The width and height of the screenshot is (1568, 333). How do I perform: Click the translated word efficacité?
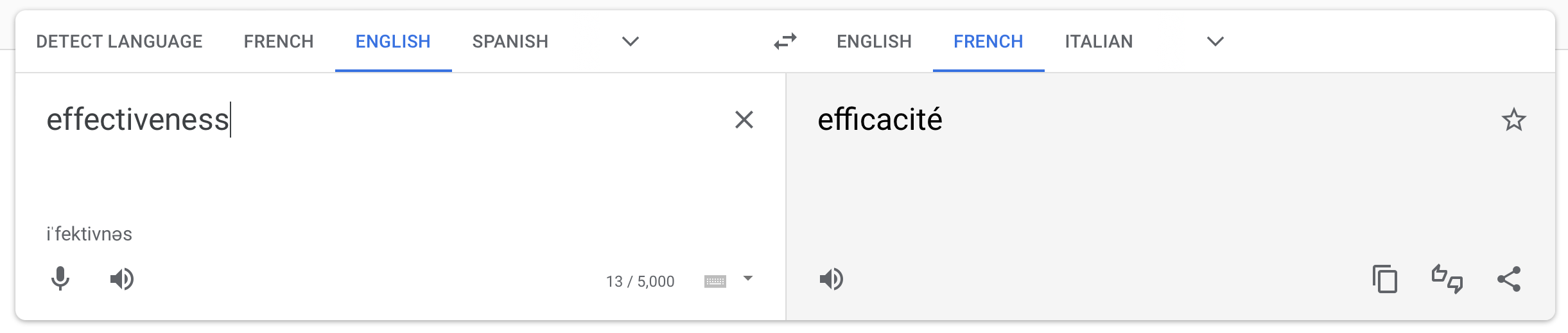click(880, 120)
